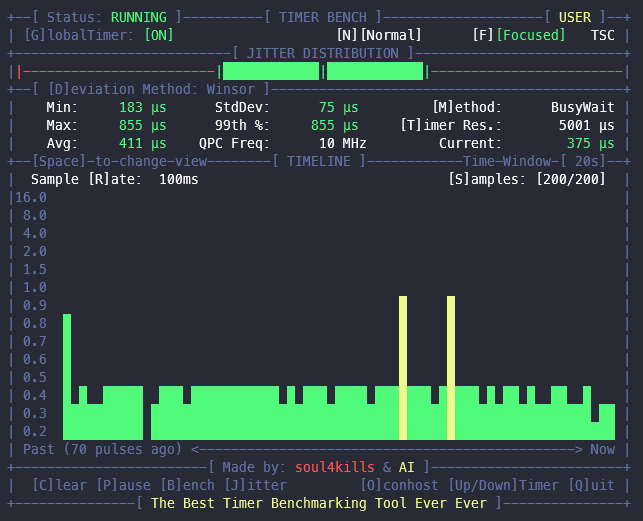Open the soul4kills author credit
Screen dimensions: 643x521
pos(335,467)
